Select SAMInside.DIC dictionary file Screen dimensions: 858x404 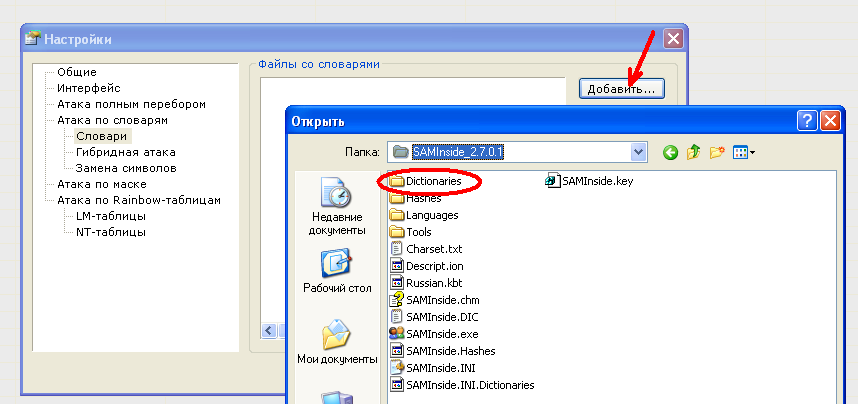point(434,317)
